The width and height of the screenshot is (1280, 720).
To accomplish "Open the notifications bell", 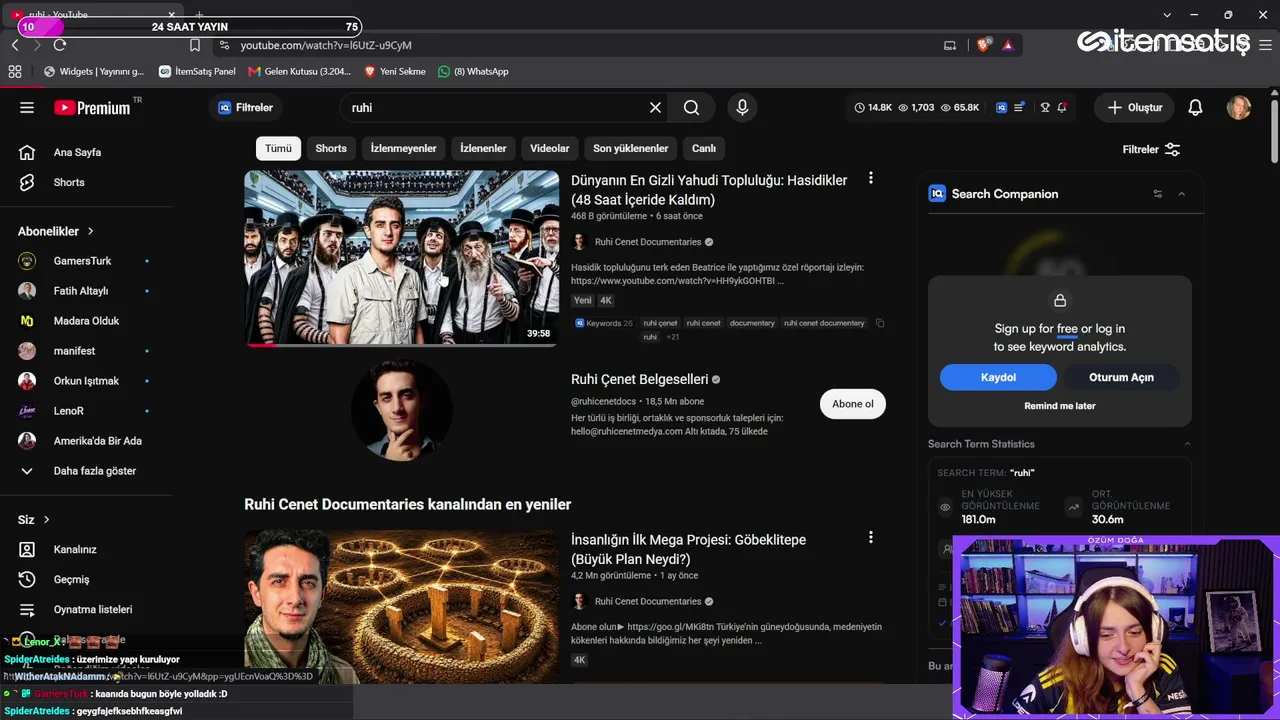I will tap(1195, 107).
